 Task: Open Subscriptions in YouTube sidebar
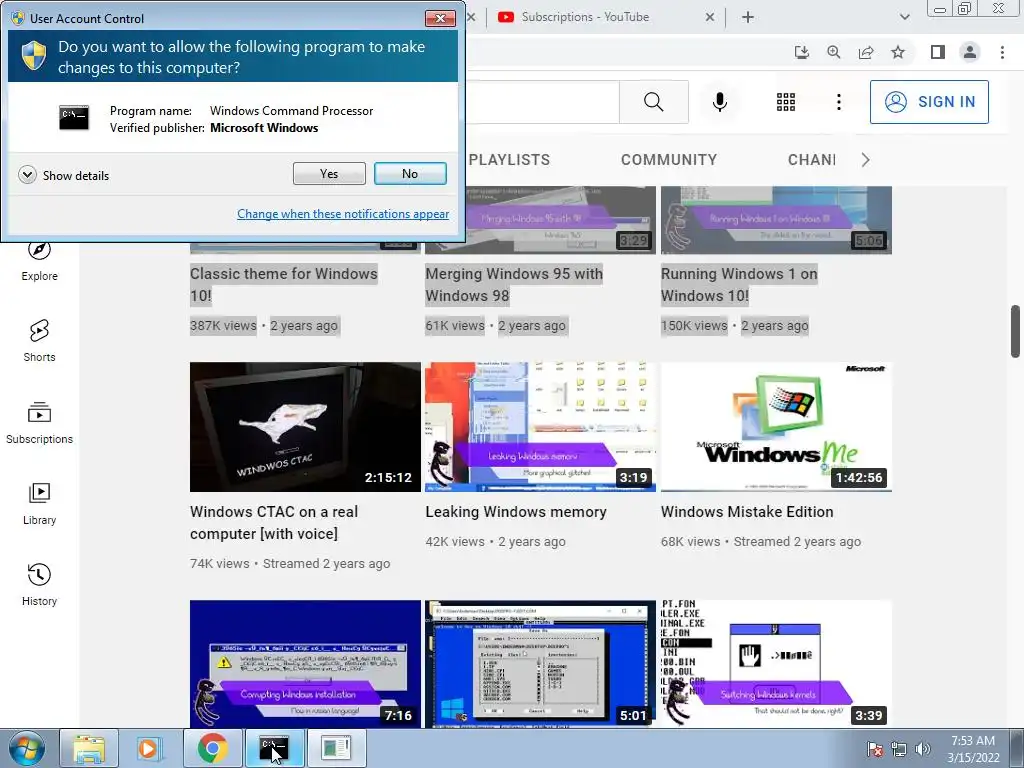click(x=39, y=423)
